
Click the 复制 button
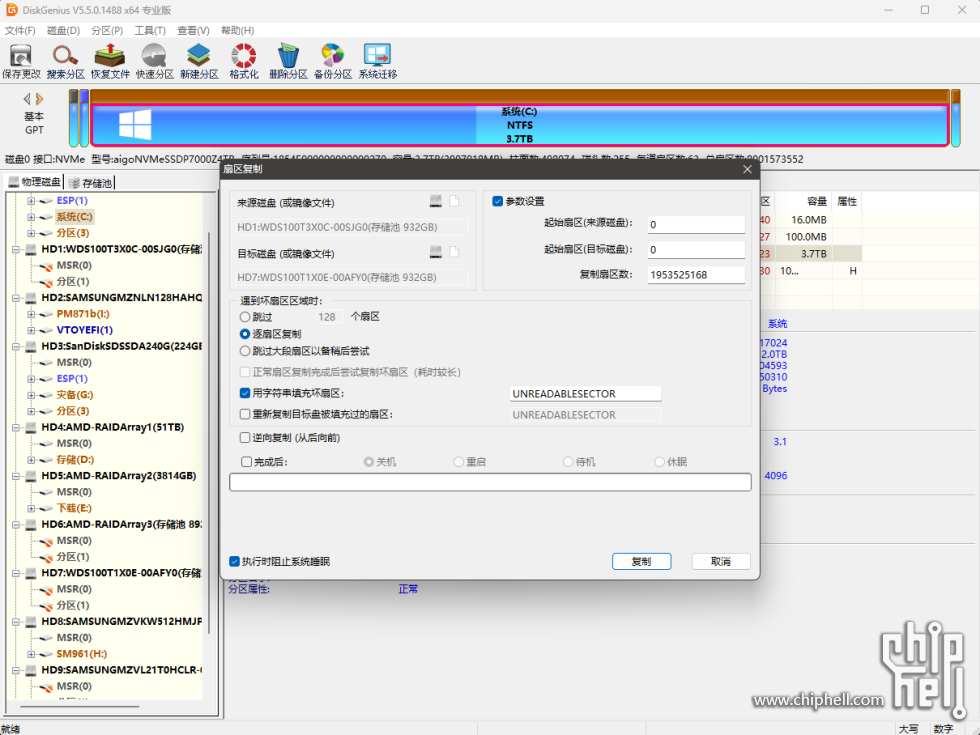coord(641,561)
